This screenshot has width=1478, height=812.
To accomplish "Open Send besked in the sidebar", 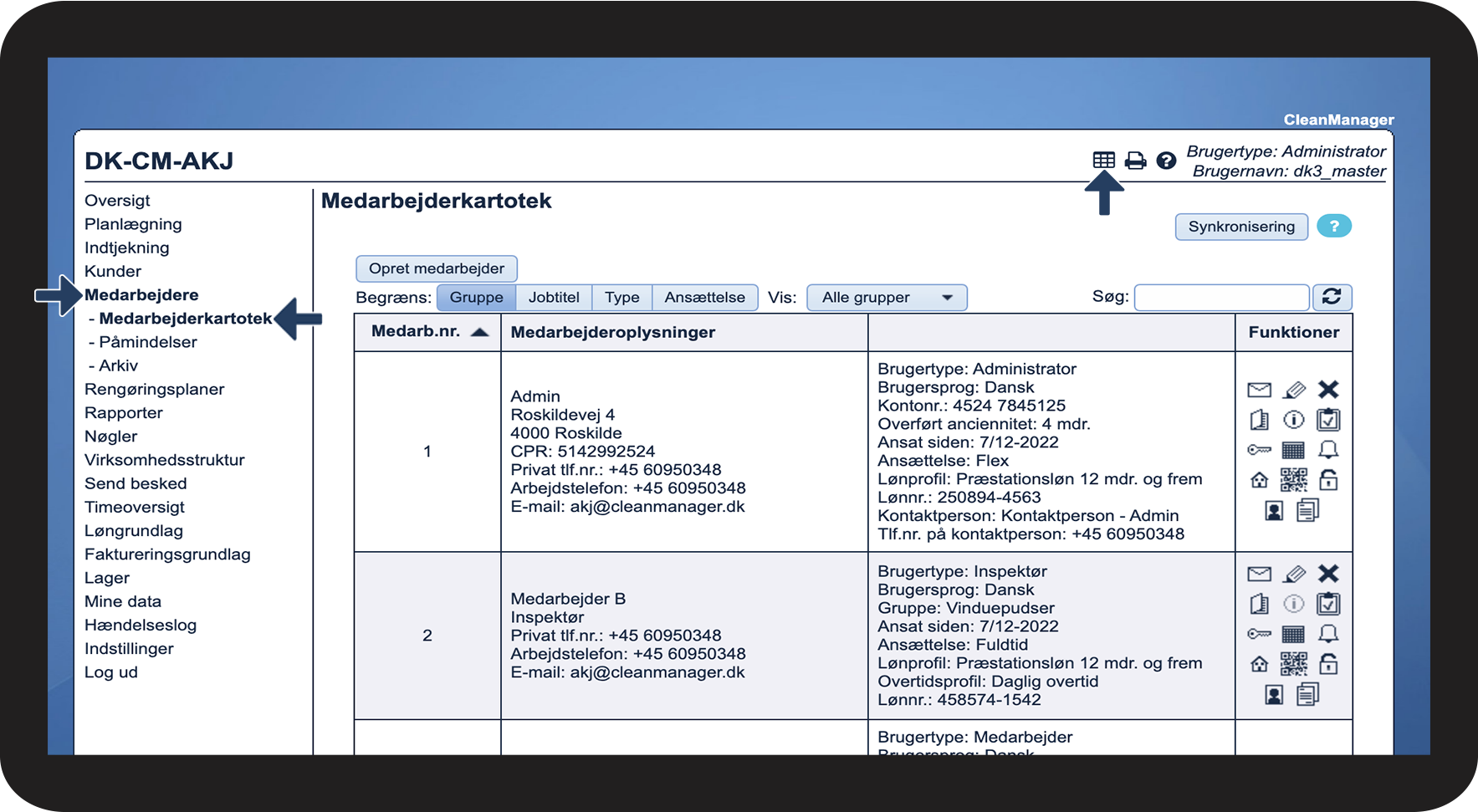I will pyautogui.click(x=136, y=483).
